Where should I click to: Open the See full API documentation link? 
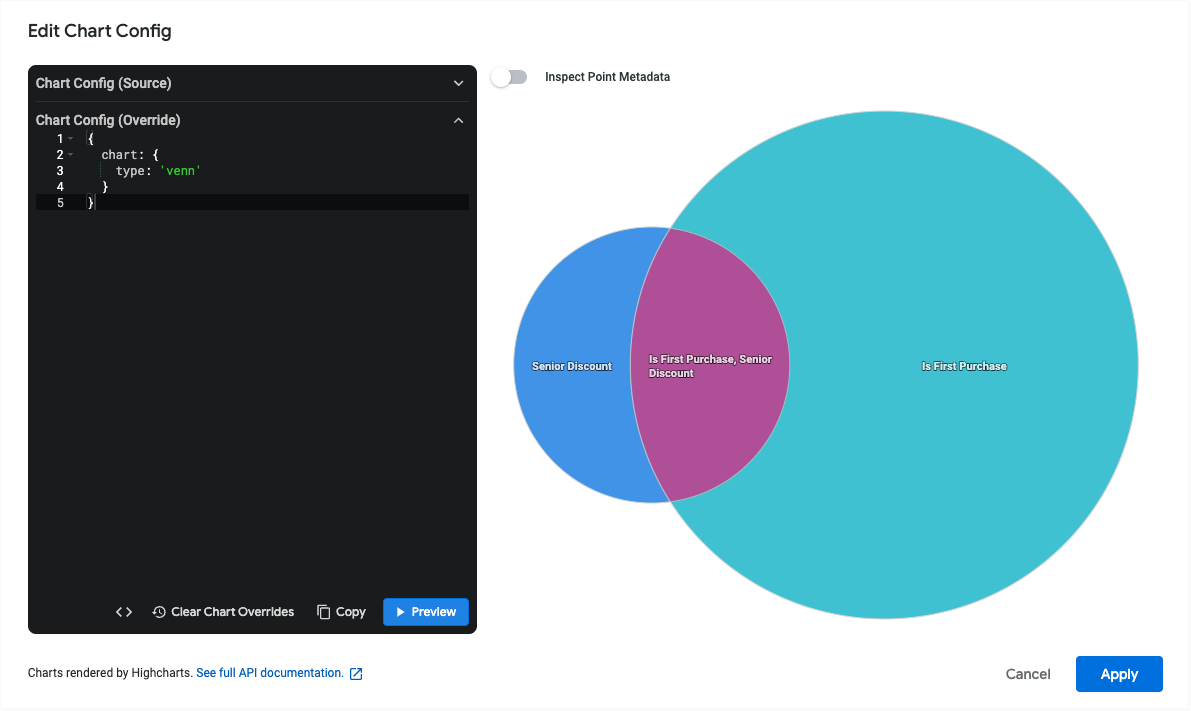click(270, 674)
